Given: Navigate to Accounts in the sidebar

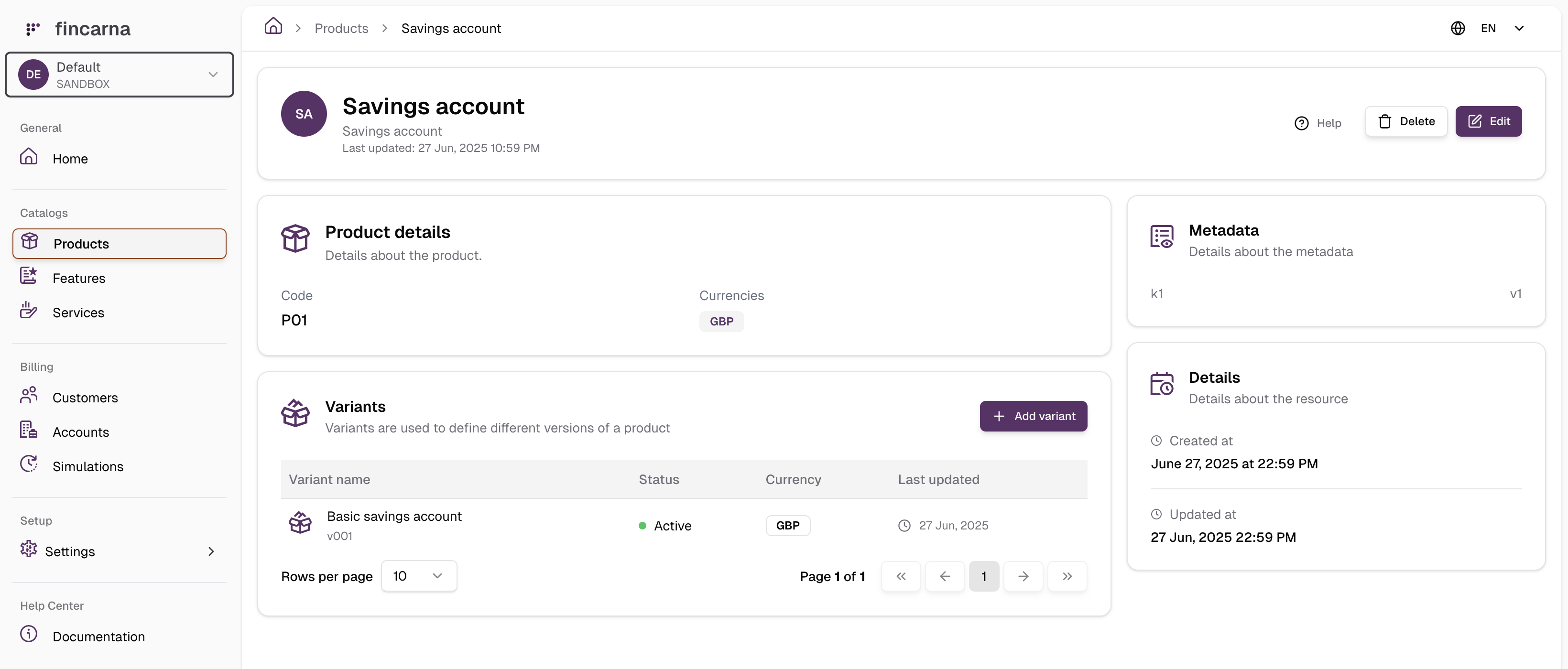Looking at the screenshot, I should coord(120,432).
